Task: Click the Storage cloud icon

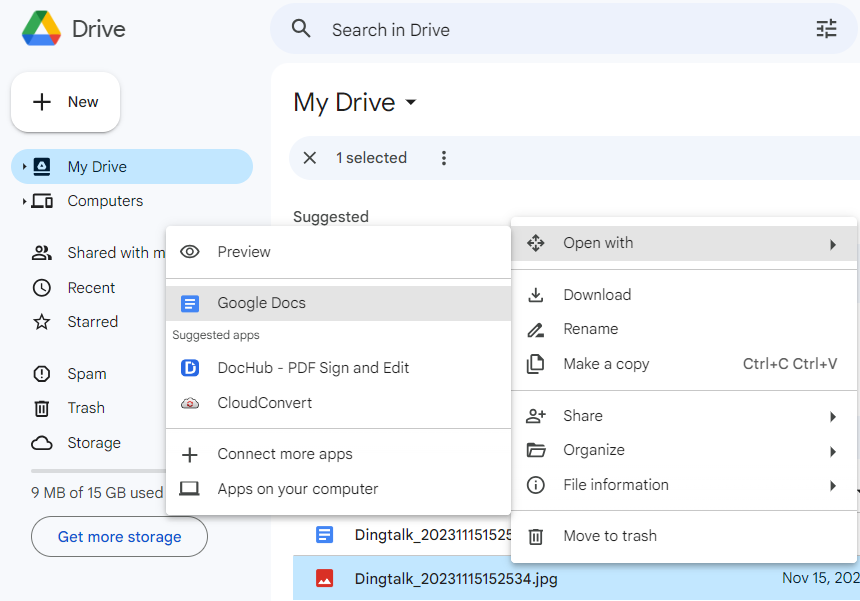Action: coord(42,443)
